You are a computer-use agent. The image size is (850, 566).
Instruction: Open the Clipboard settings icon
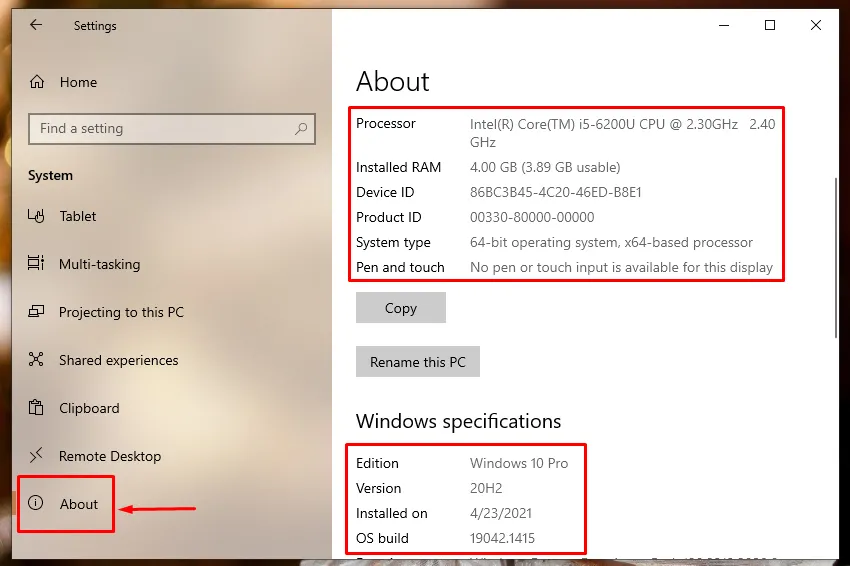pyautogui.click(x=37, y=408)
